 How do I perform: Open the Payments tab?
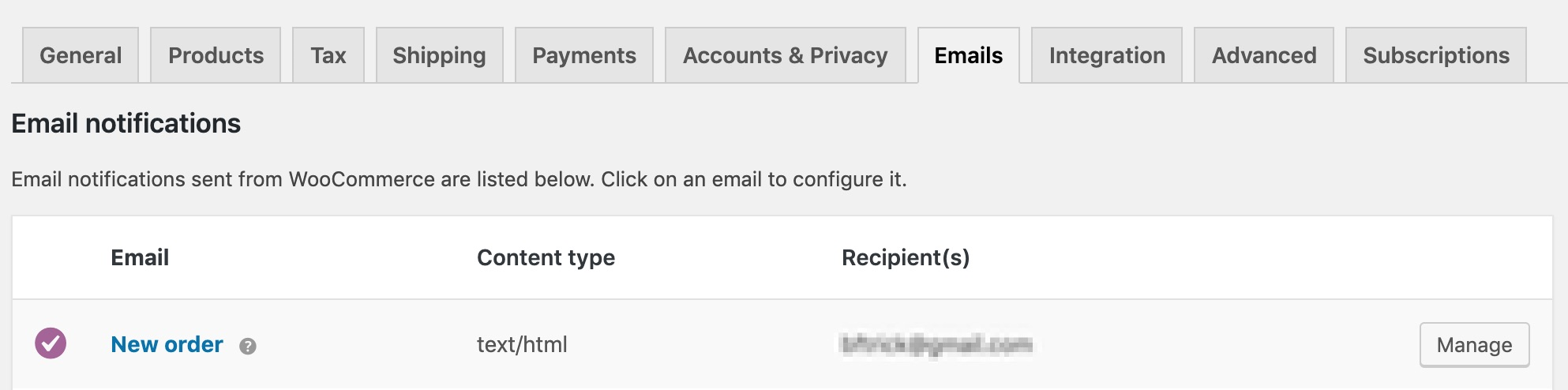(x=584, y=55)
